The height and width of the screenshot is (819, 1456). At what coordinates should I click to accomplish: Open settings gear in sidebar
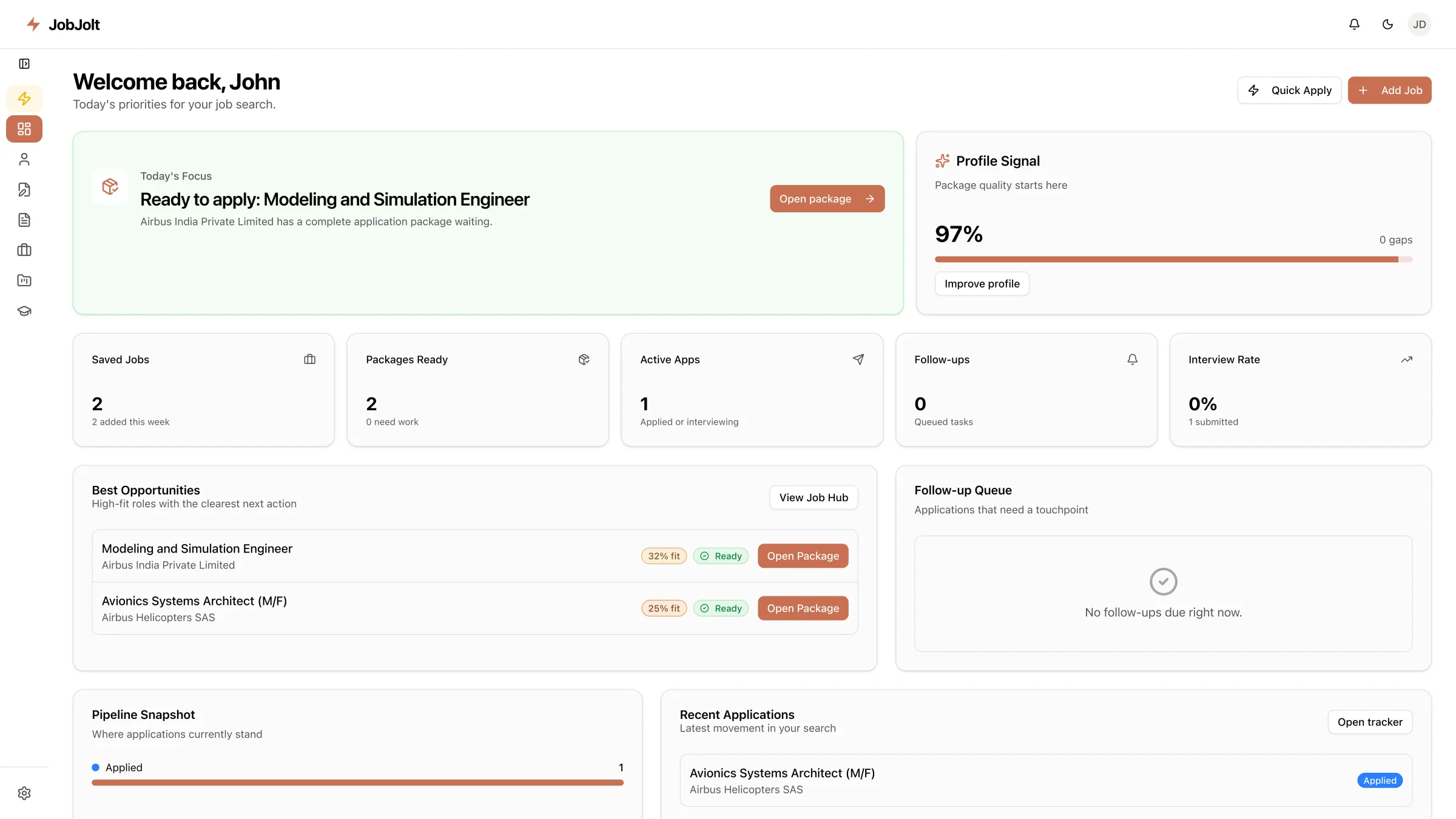pyautogui.click(x=24, y=793)
